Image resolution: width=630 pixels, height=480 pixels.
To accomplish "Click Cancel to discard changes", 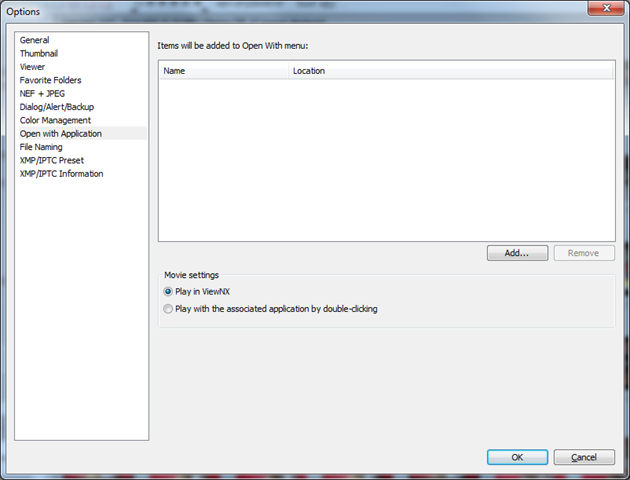I will (584, 457).
